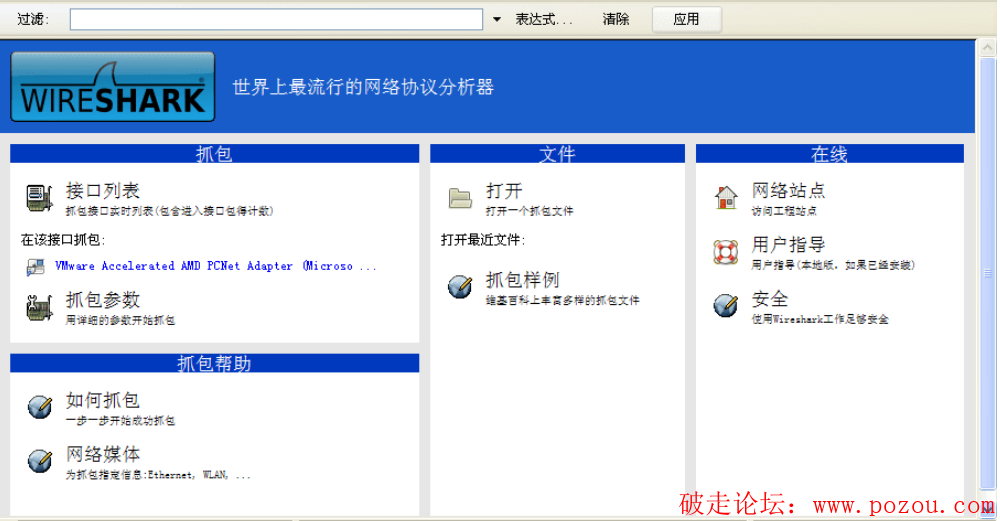Click the scrollbar up arrow
Screen dimensions: 1000x521
[x=987, y=48]
